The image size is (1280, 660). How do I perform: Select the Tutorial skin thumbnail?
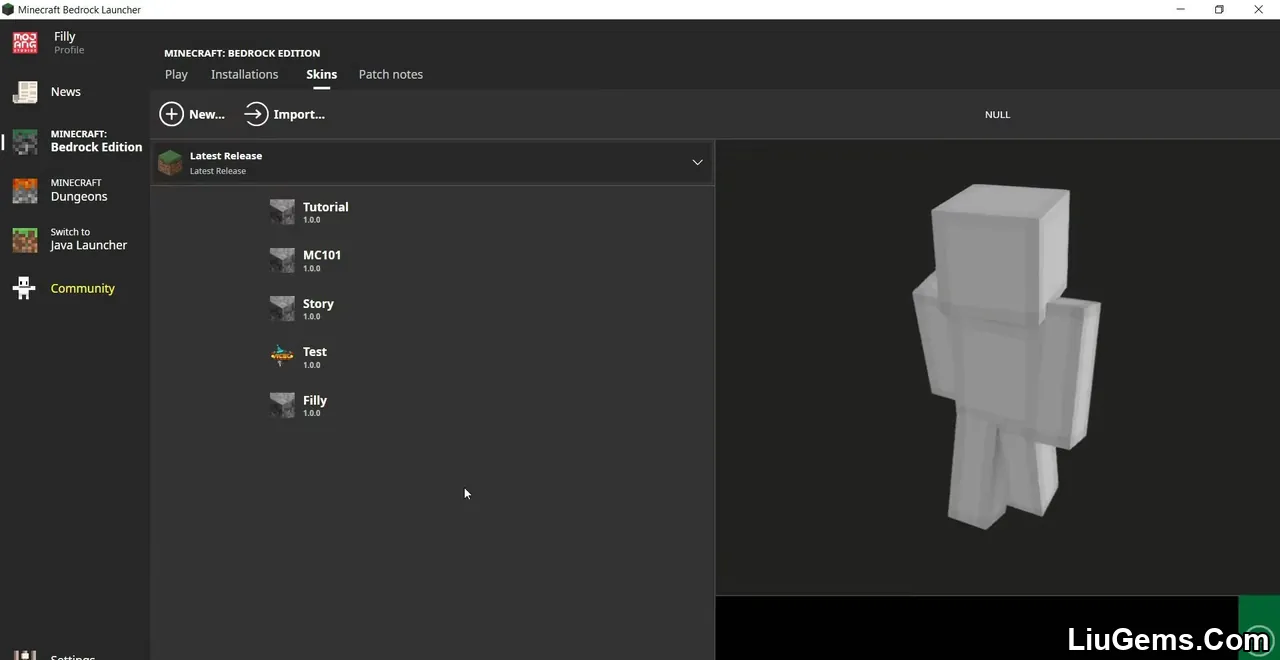point(282,211)
